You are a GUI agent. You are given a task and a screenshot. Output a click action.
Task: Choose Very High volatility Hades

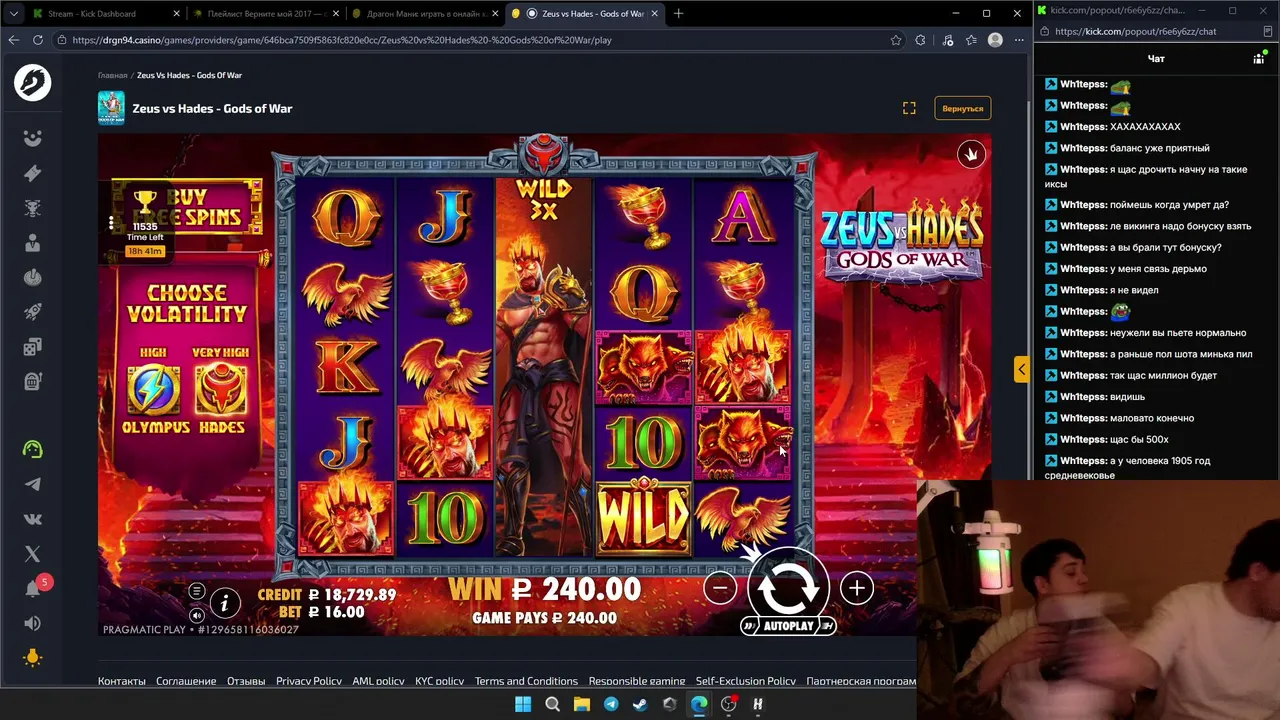pos(221,392)
